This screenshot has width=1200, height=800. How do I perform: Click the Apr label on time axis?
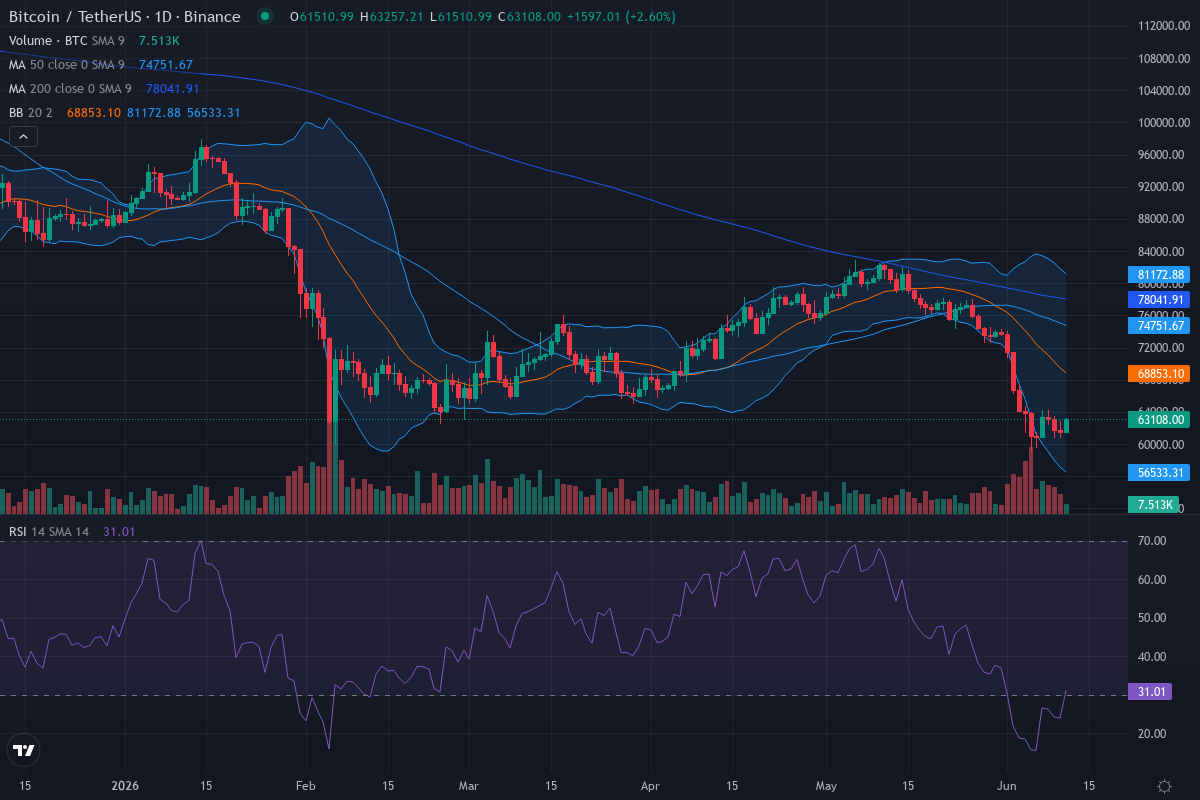[x=651, y=786]
